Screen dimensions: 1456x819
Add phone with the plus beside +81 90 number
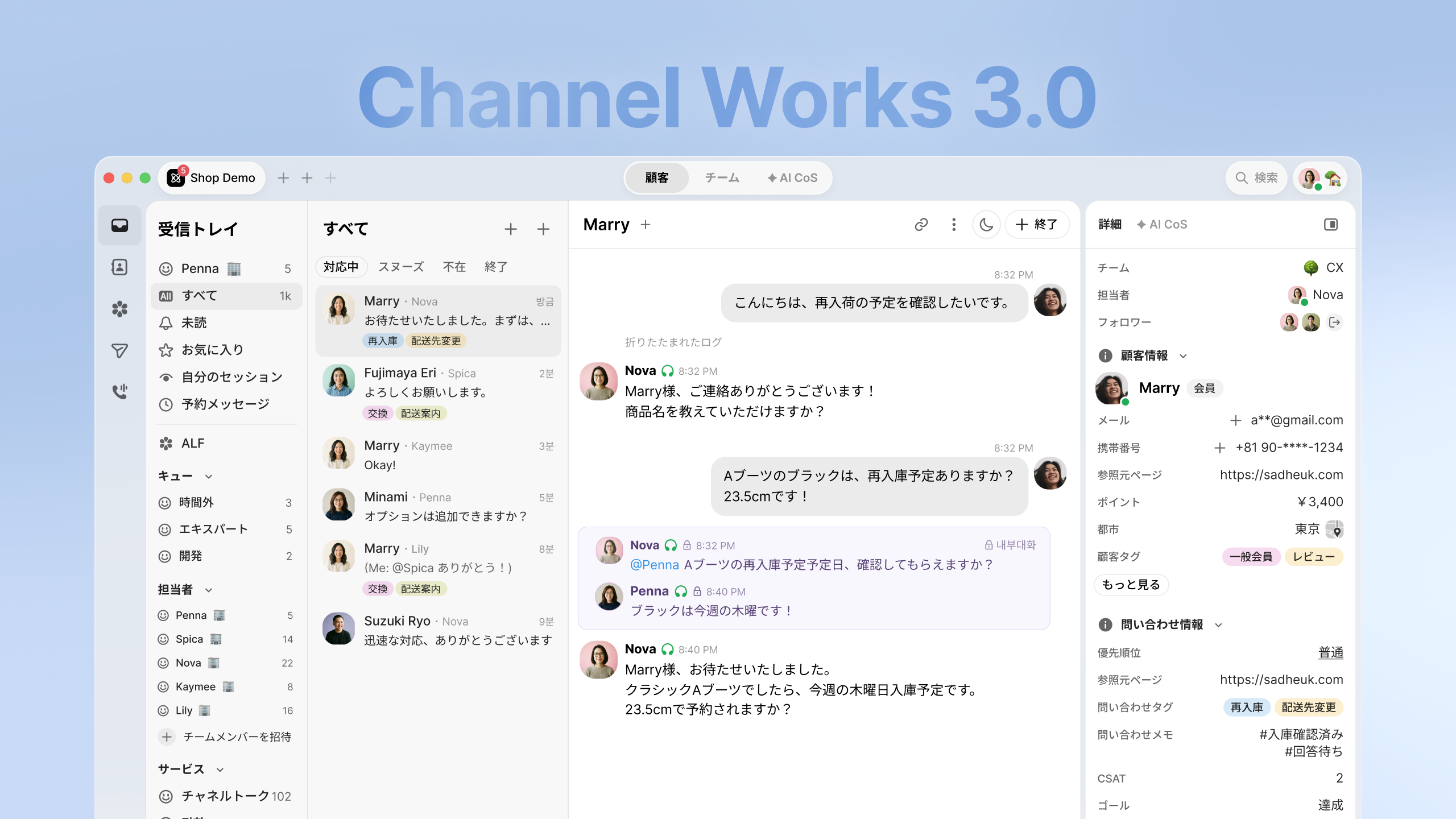1219,448
